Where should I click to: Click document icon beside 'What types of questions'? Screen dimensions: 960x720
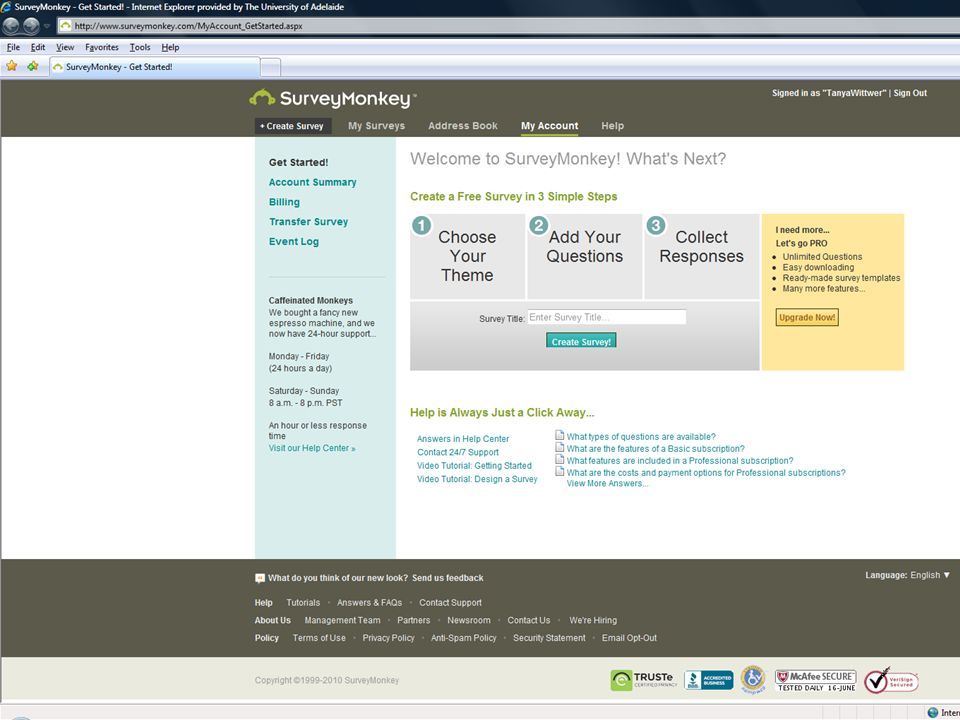pos(560,435)
